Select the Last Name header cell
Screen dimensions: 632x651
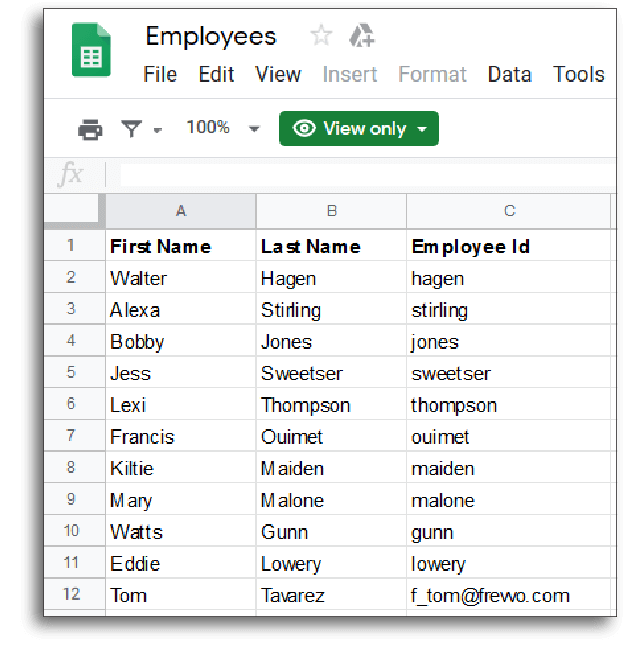331,246
